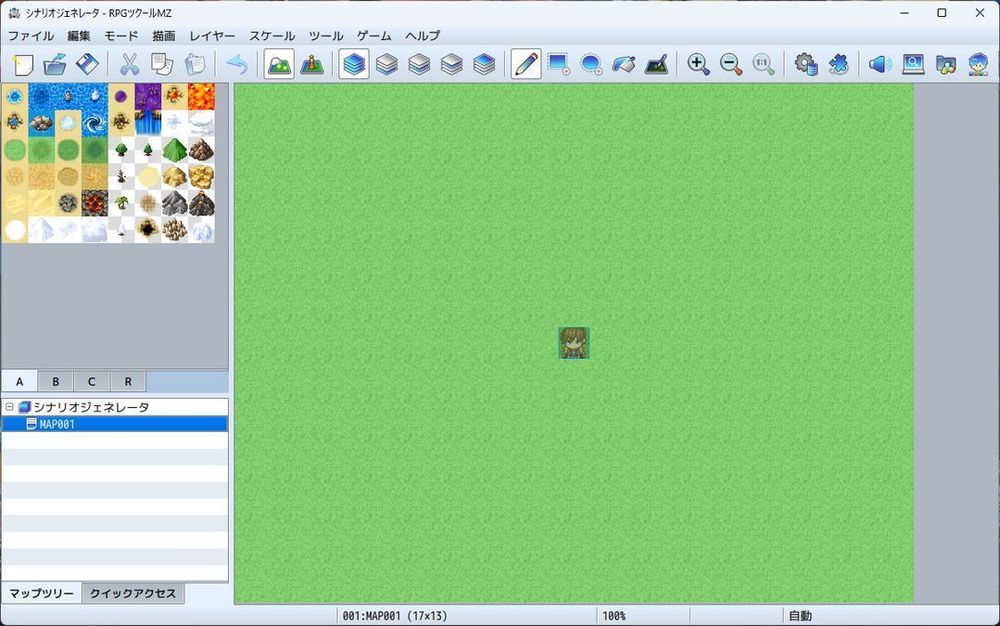Image resolution: width=1000 pixels, height=626 pixels.
Task: Pick the lava tile in palette
Action: point(201,96)
